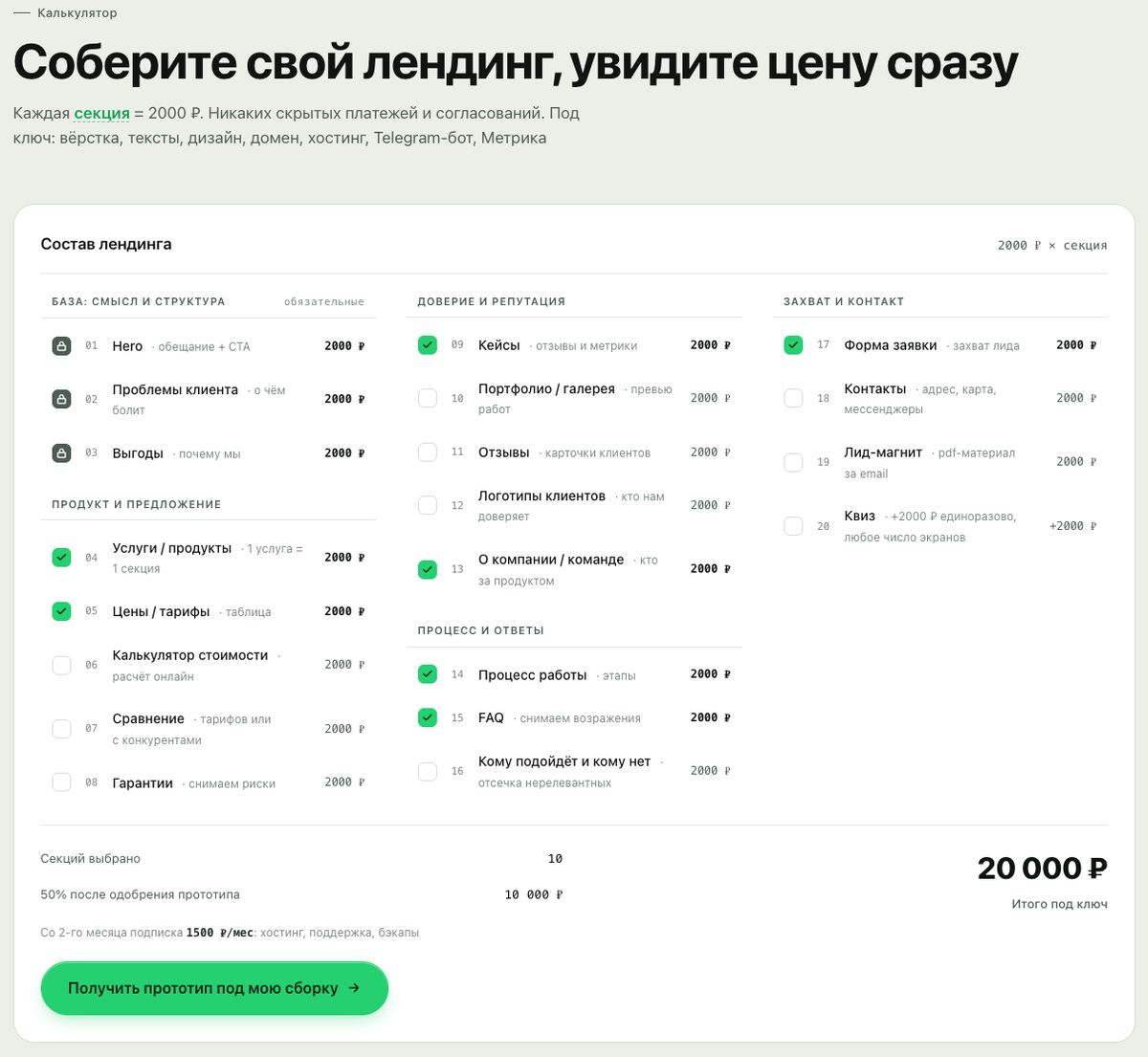Screen dimensions: 1148x1057
Task: Click the Hero section label
Action: tap(127, 346)
